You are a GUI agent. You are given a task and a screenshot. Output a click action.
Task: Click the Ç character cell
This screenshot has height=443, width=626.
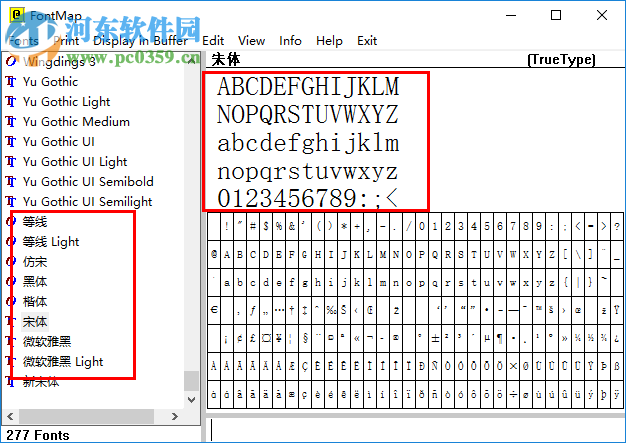click(x=305, y=366)
